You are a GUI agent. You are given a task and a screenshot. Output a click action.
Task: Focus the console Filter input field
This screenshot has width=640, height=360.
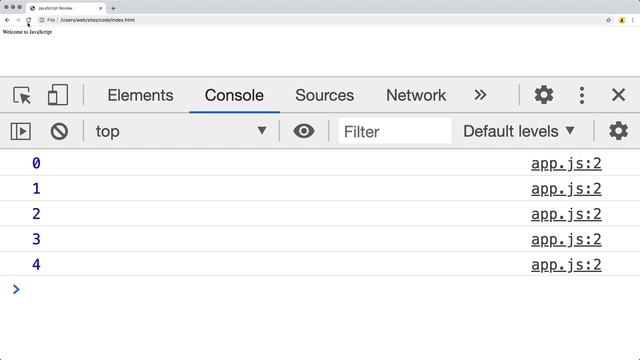395,131
